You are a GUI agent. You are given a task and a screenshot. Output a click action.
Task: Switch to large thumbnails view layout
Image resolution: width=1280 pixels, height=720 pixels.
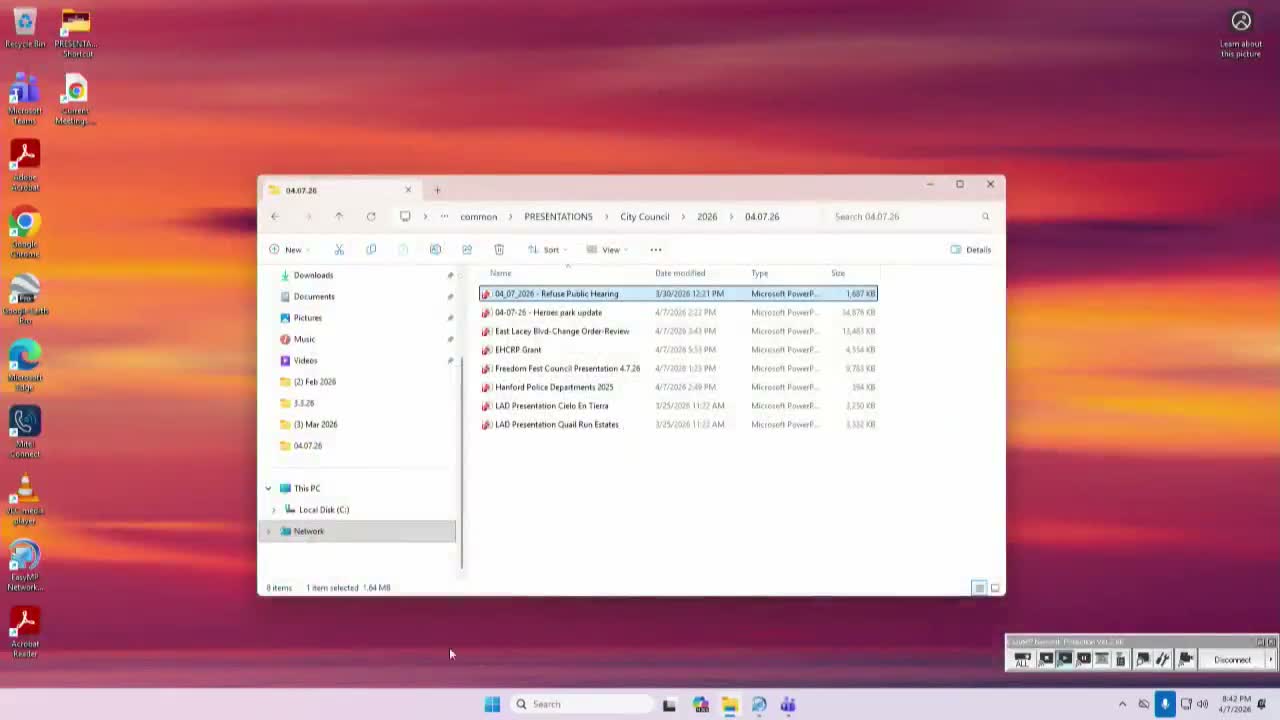[x=994, y=588]
